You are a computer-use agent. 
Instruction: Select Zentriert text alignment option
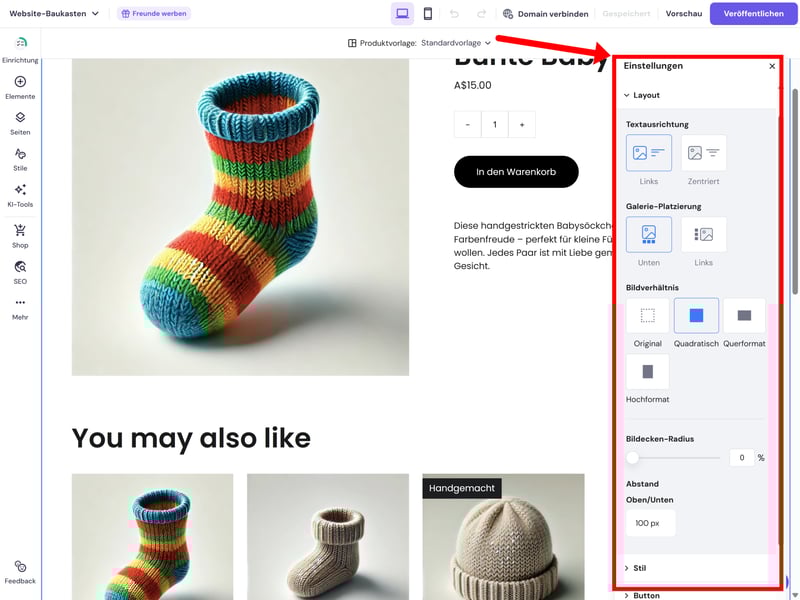[x=703, y=153]
